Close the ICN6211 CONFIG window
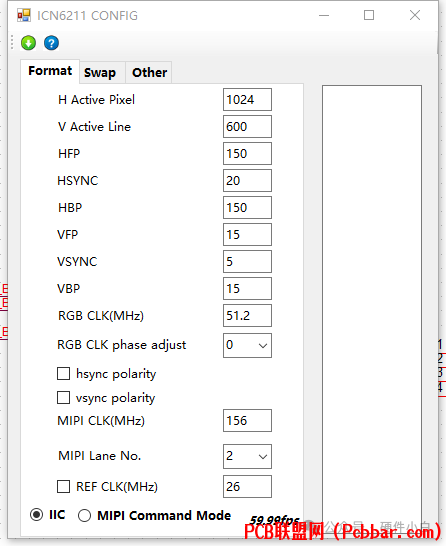Screen dimensions: 446x546 (x=415, y=15)
